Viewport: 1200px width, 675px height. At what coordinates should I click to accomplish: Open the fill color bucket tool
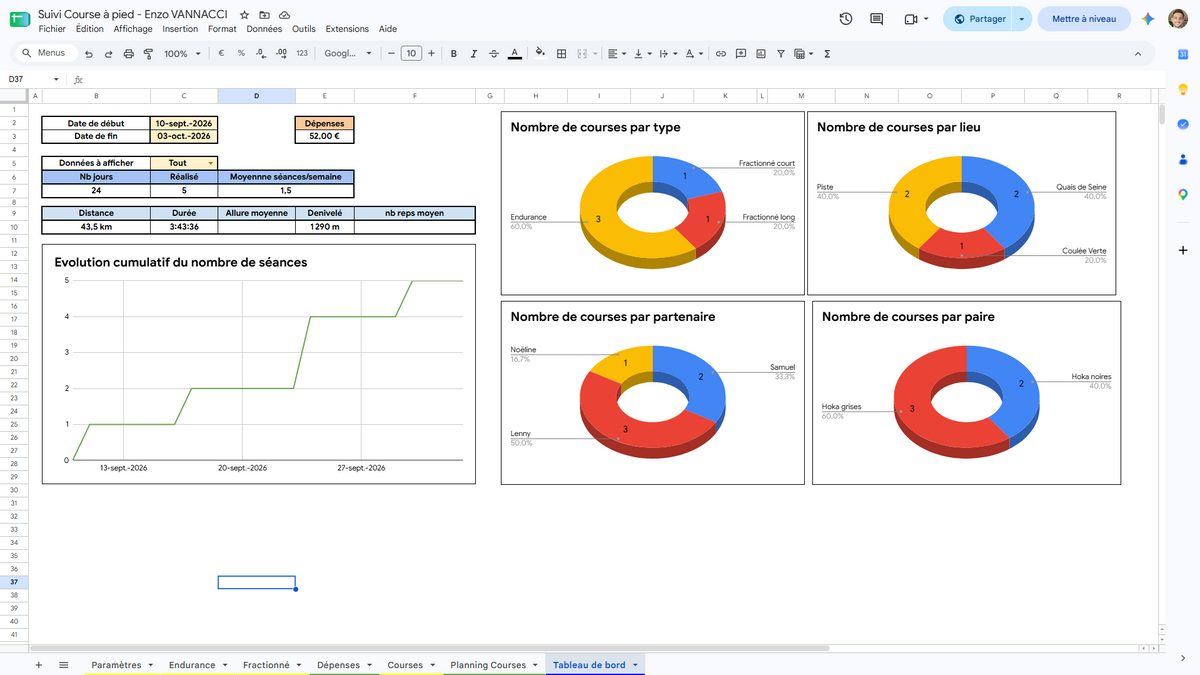540,53
